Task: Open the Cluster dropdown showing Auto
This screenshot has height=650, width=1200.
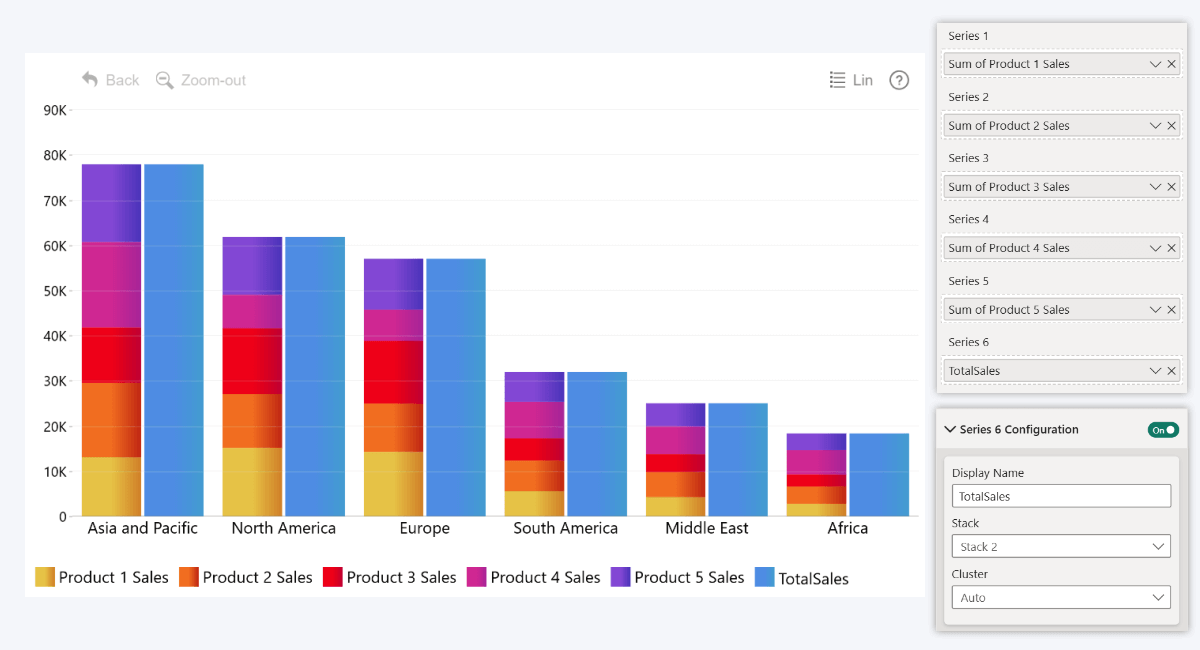Action: (1060, 598)
